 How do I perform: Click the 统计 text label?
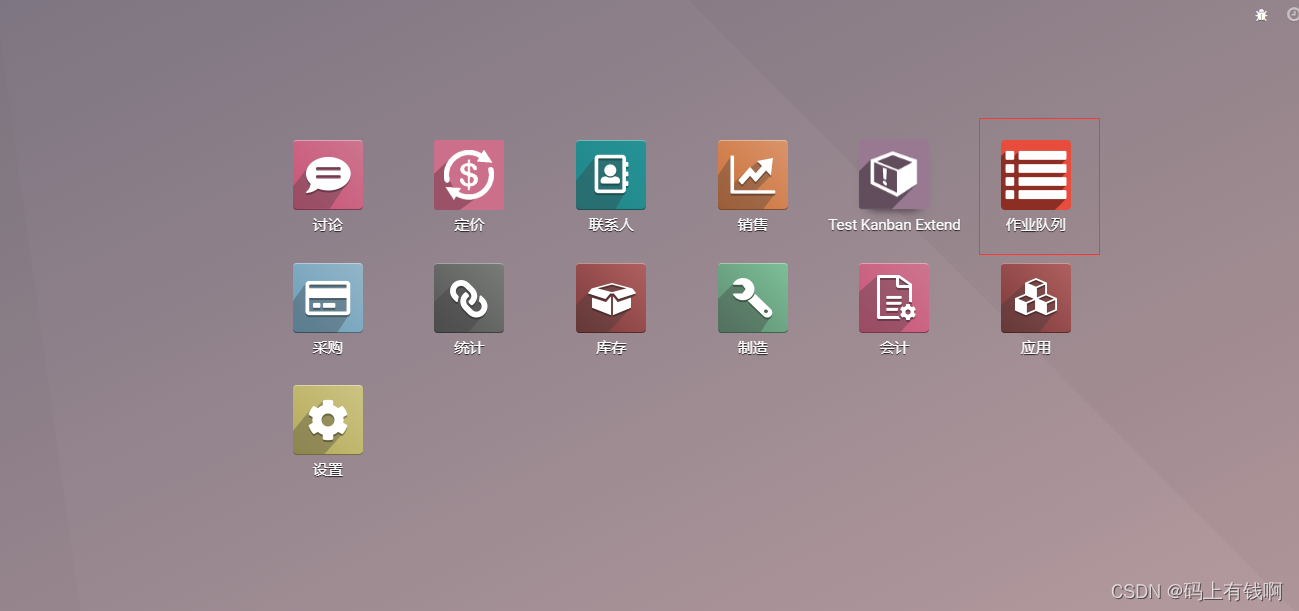pyautogui.click(x=469, y=348)
